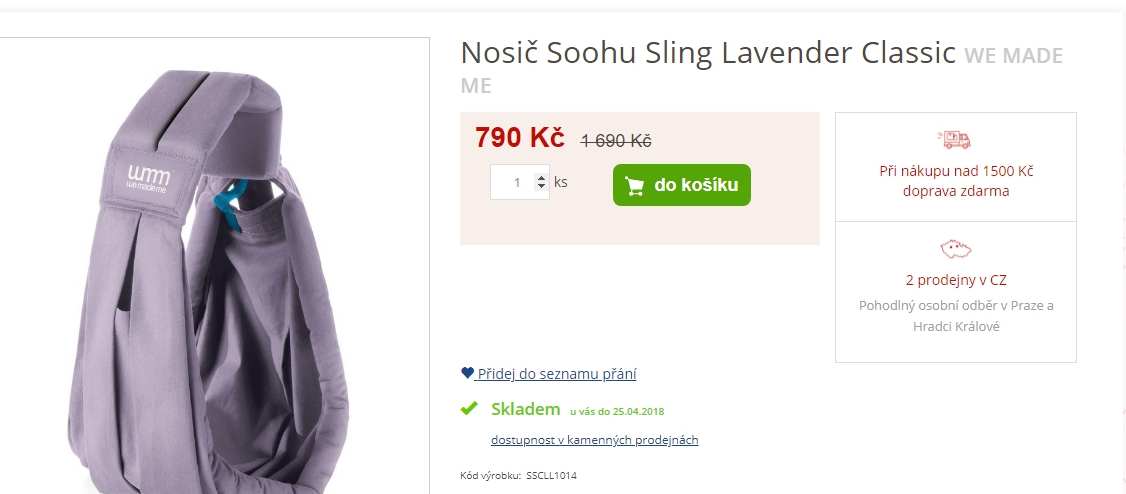Click the 2 prodejny v CZ text

click(956, 280)
